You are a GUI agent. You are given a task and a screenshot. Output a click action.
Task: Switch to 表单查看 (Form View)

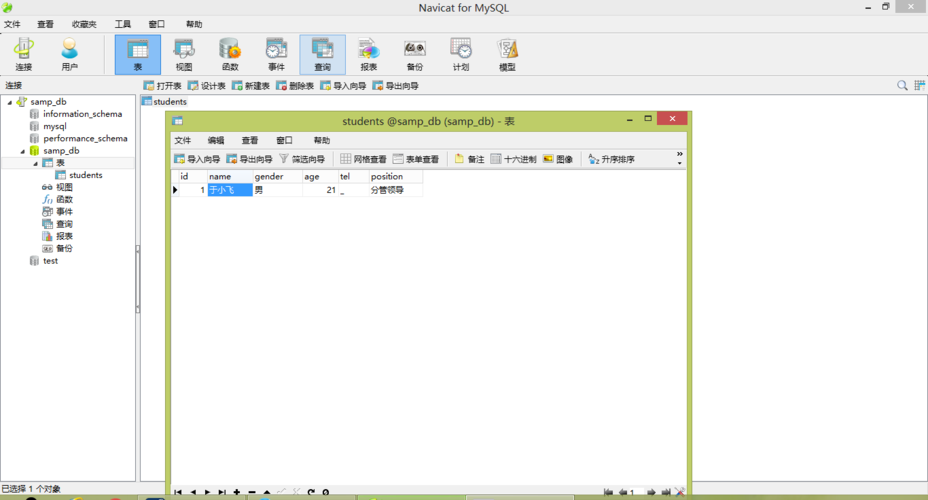415,159
